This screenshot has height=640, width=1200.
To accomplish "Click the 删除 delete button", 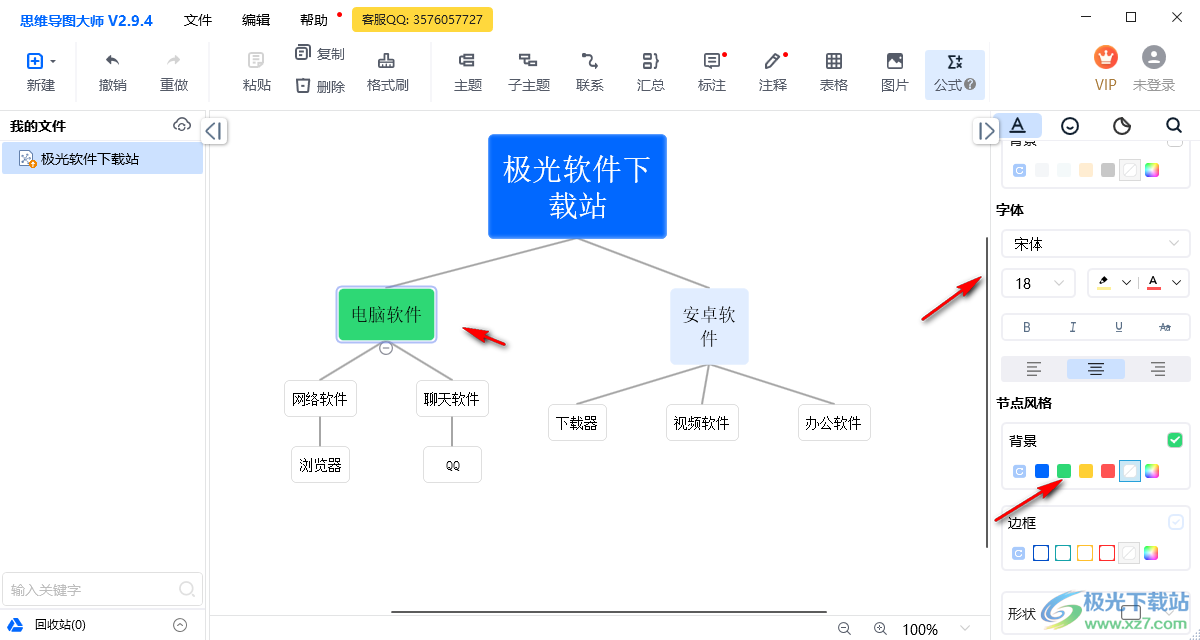I will tap(320, 86).
